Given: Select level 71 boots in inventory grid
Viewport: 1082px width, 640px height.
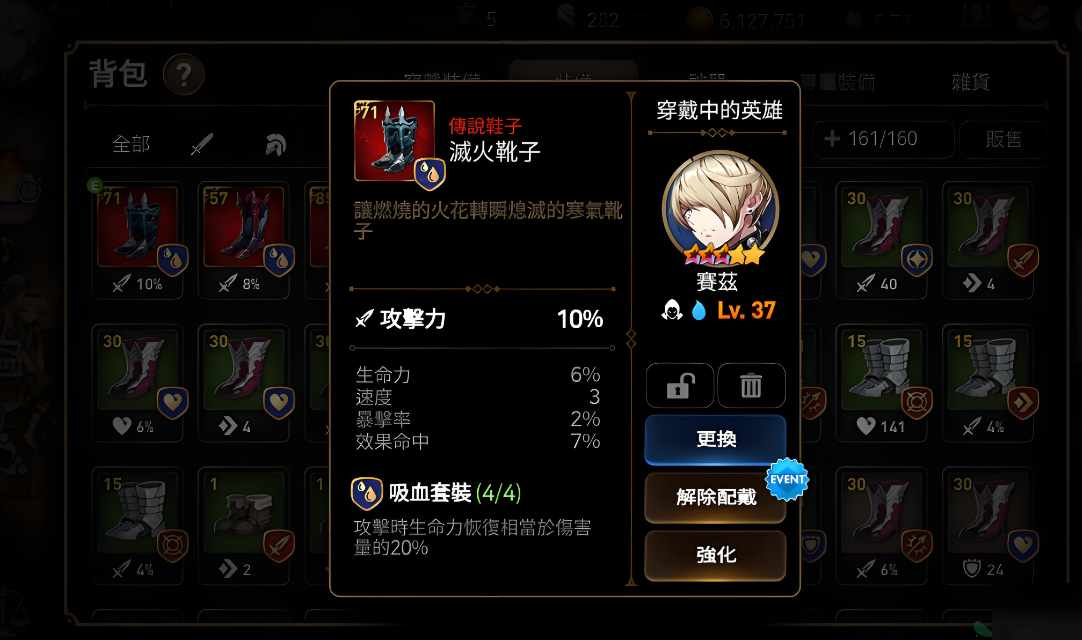Looking at the screenshot, I should click(x=138, y=240).
